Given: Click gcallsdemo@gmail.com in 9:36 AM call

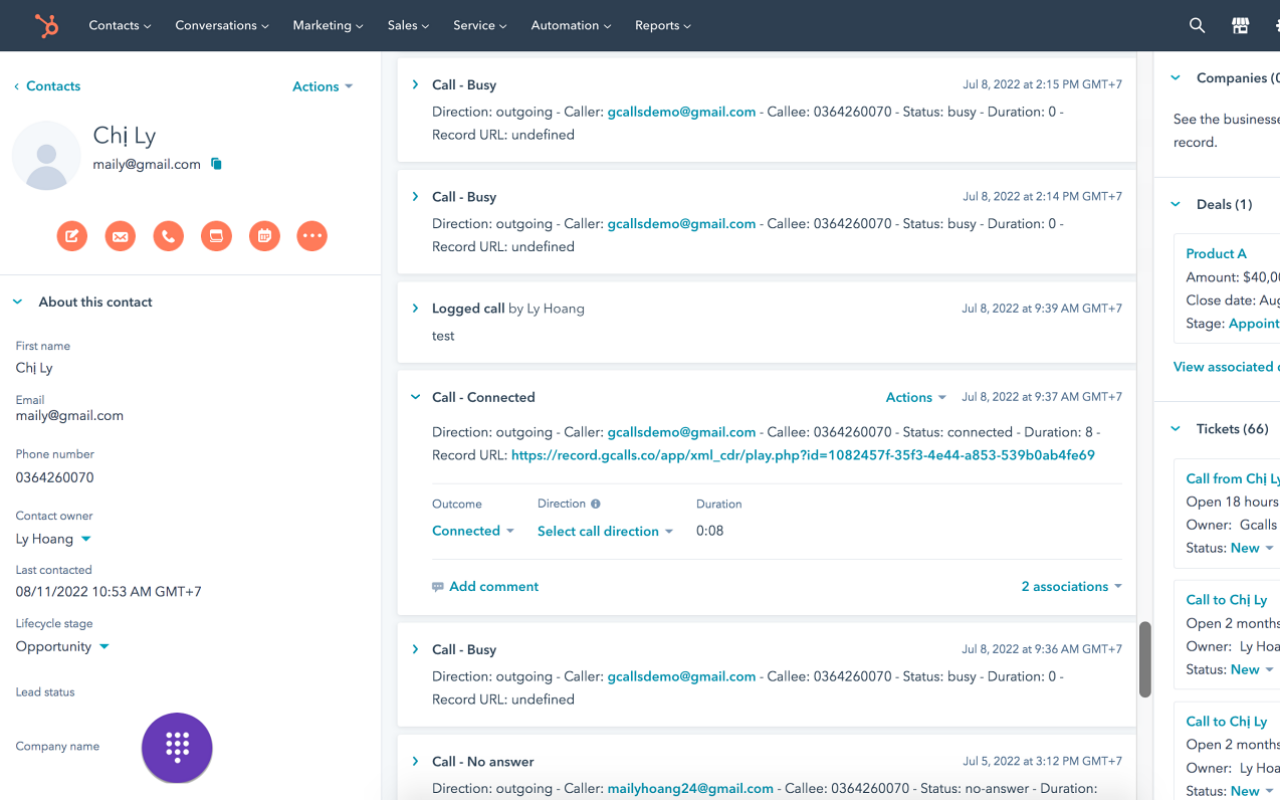Looking at the screenshot, I should (681, 677).
